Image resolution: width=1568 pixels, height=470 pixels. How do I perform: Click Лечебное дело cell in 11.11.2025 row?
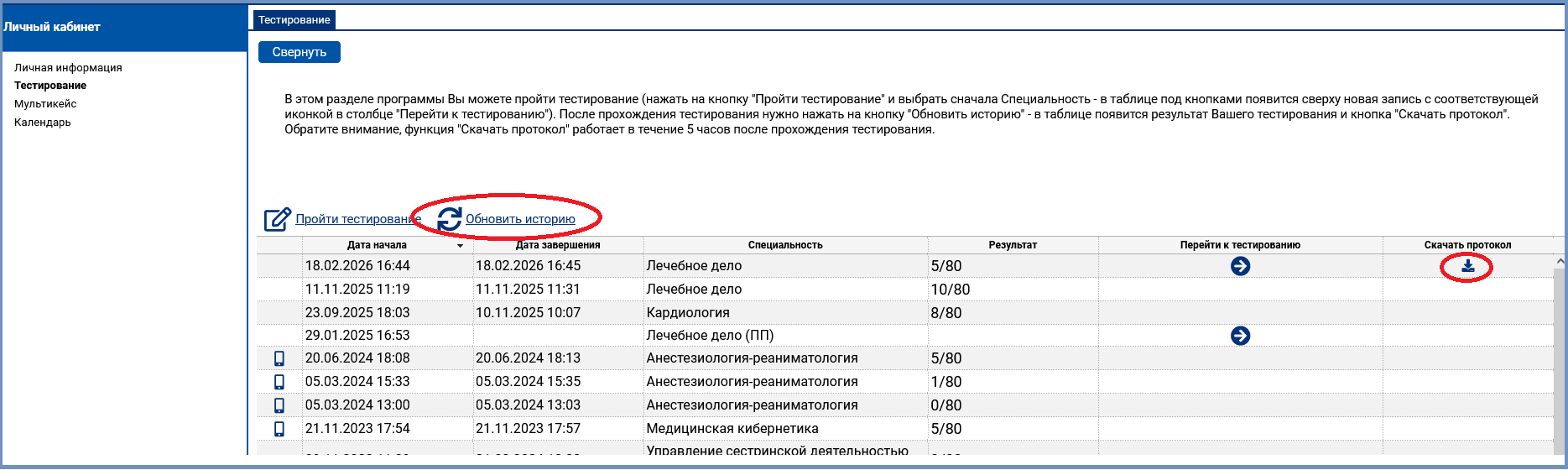click(785, 290)
